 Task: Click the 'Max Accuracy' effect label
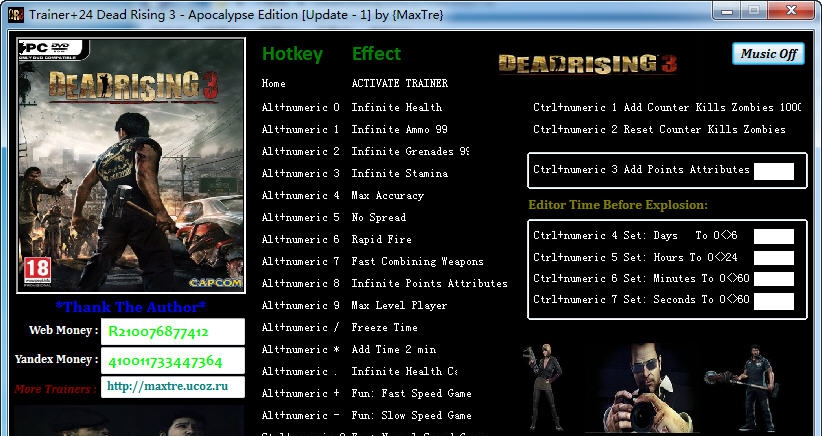(x=387, y=195)
